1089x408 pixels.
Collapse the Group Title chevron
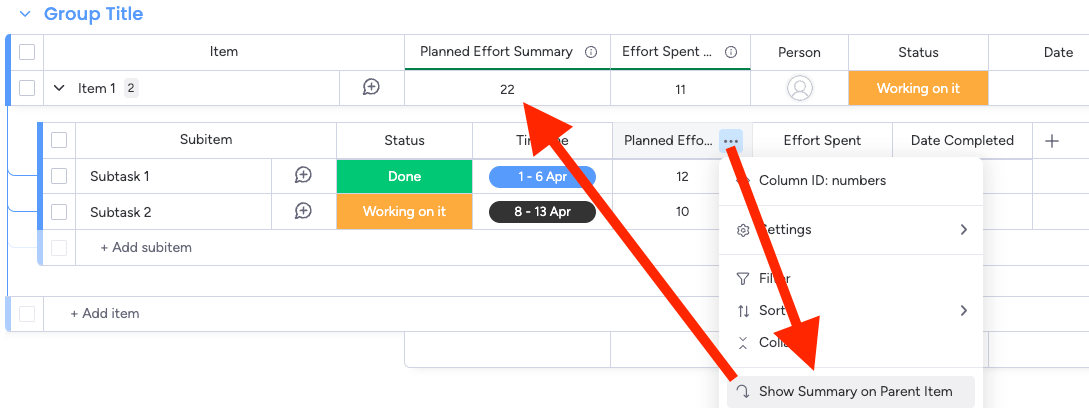click(26, 14)
